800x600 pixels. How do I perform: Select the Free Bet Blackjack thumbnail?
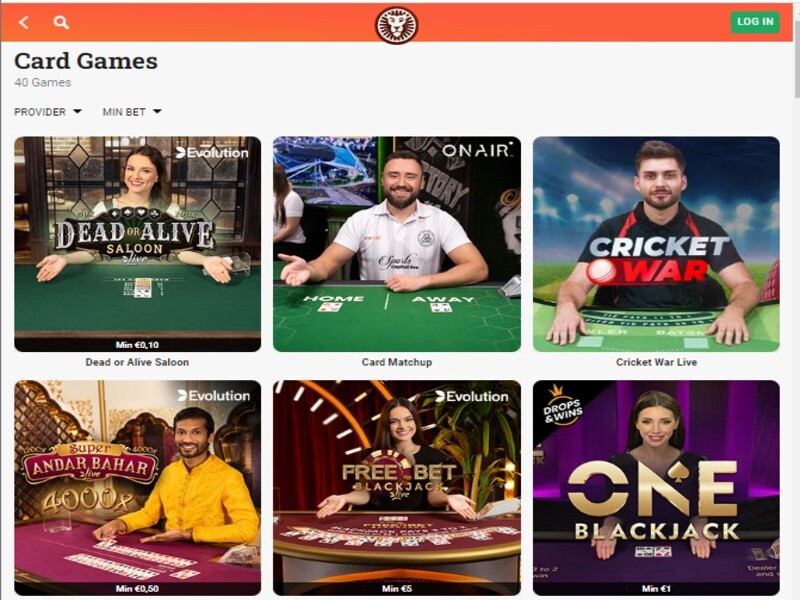pyautogui.click(x=397, y=488)
